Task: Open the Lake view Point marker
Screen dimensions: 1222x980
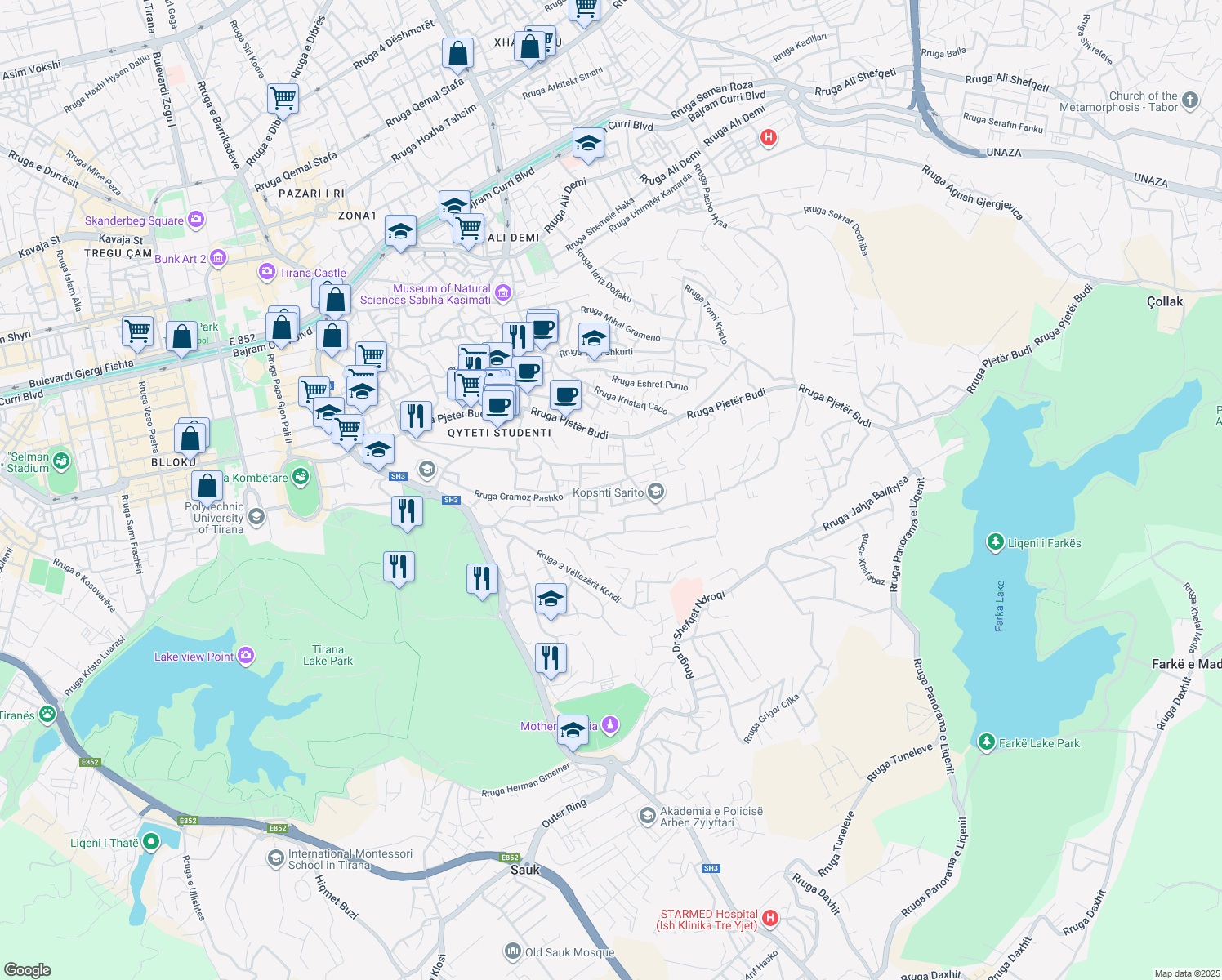Action: pos(246,656)
